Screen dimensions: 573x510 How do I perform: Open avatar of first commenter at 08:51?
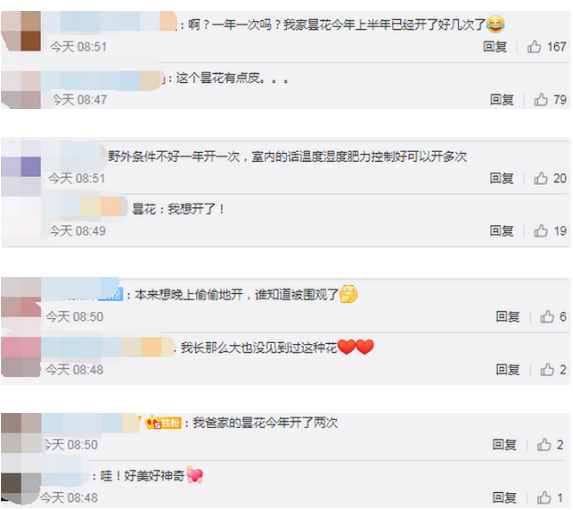point(21,31)
